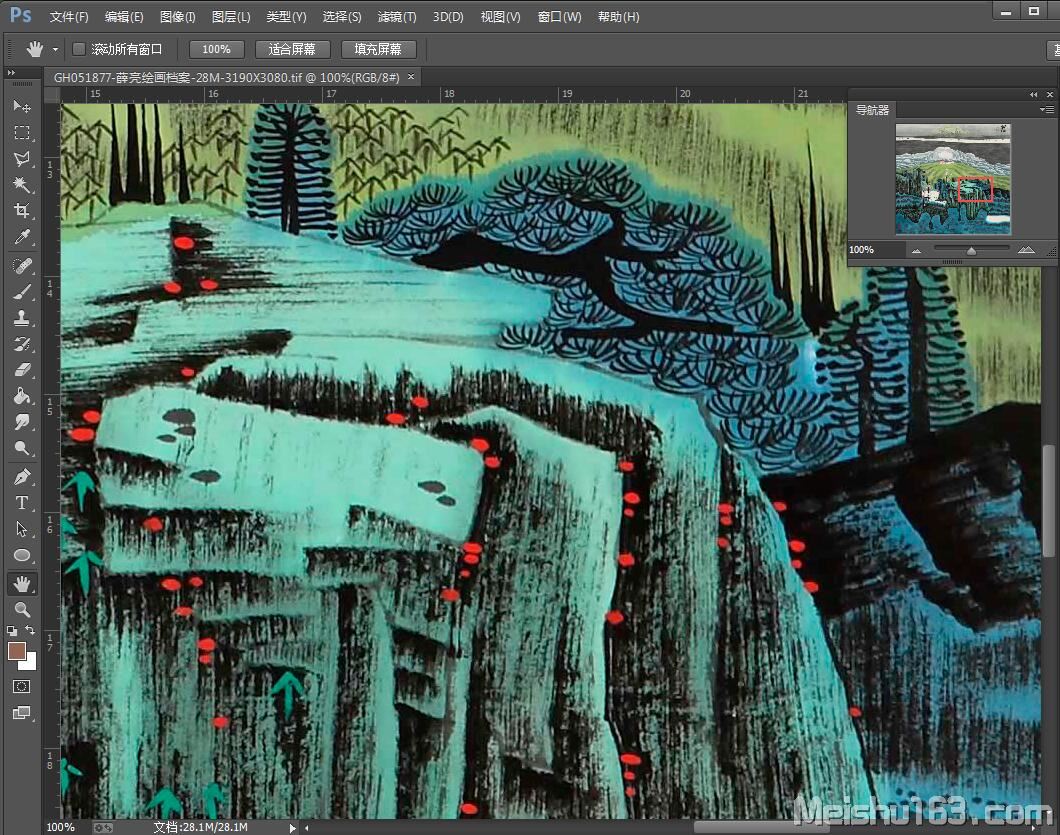Open the 滤镜(T) menu

click(x=397, y=16)
